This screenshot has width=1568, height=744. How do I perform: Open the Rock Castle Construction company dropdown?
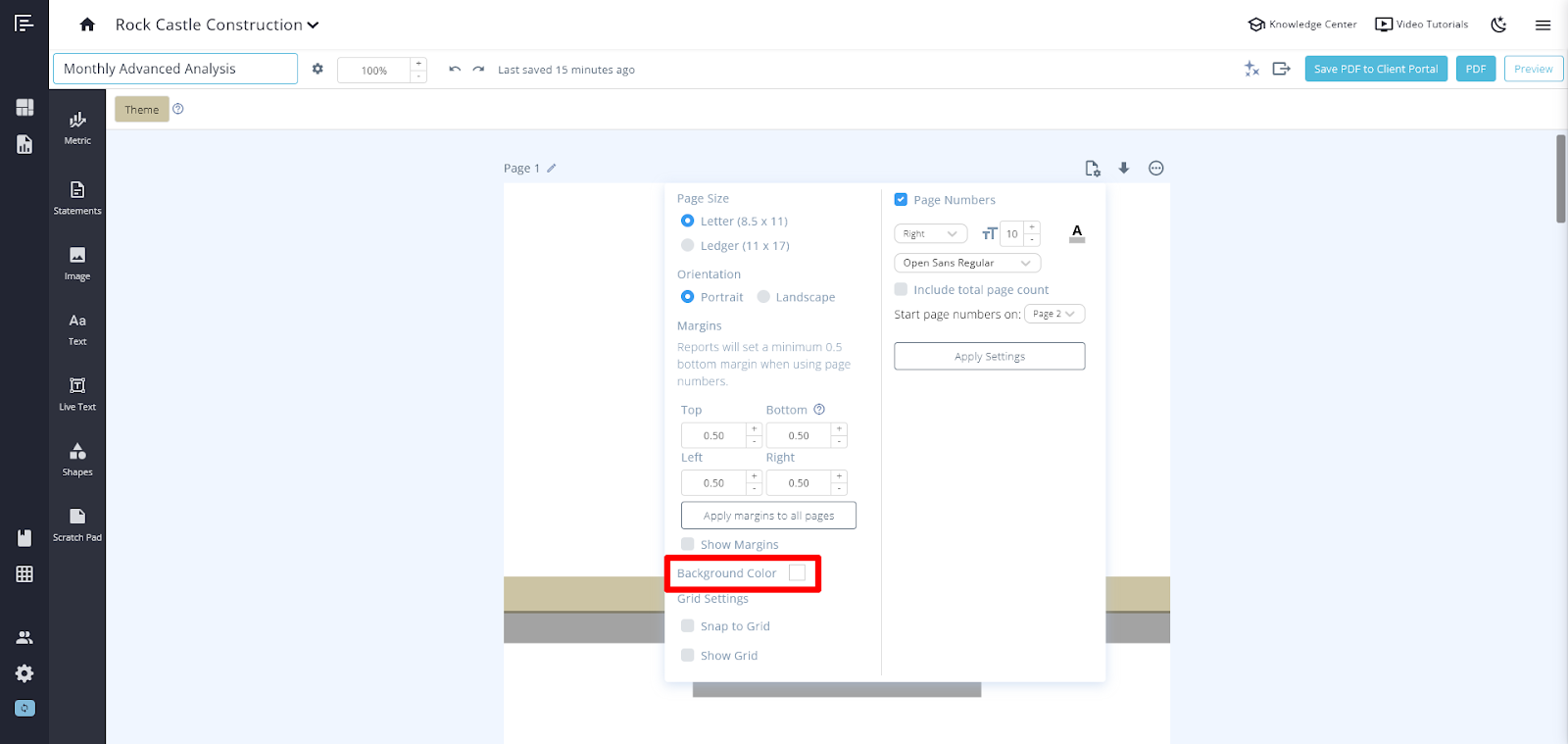coord(217,25)
